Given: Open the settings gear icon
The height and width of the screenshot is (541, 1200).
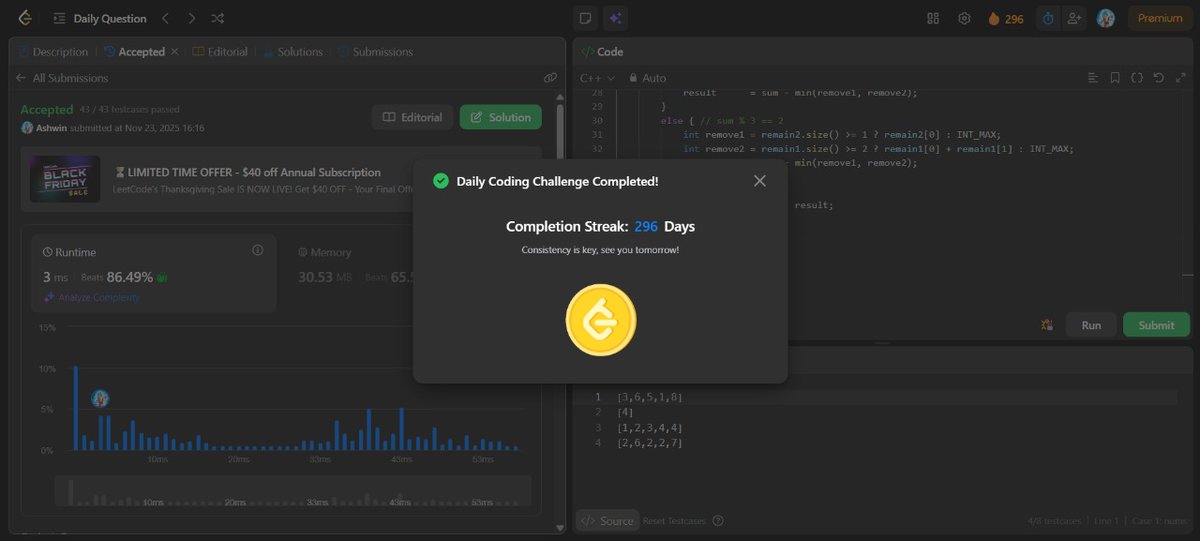Looking at the screenshot, I should point(964,18).
